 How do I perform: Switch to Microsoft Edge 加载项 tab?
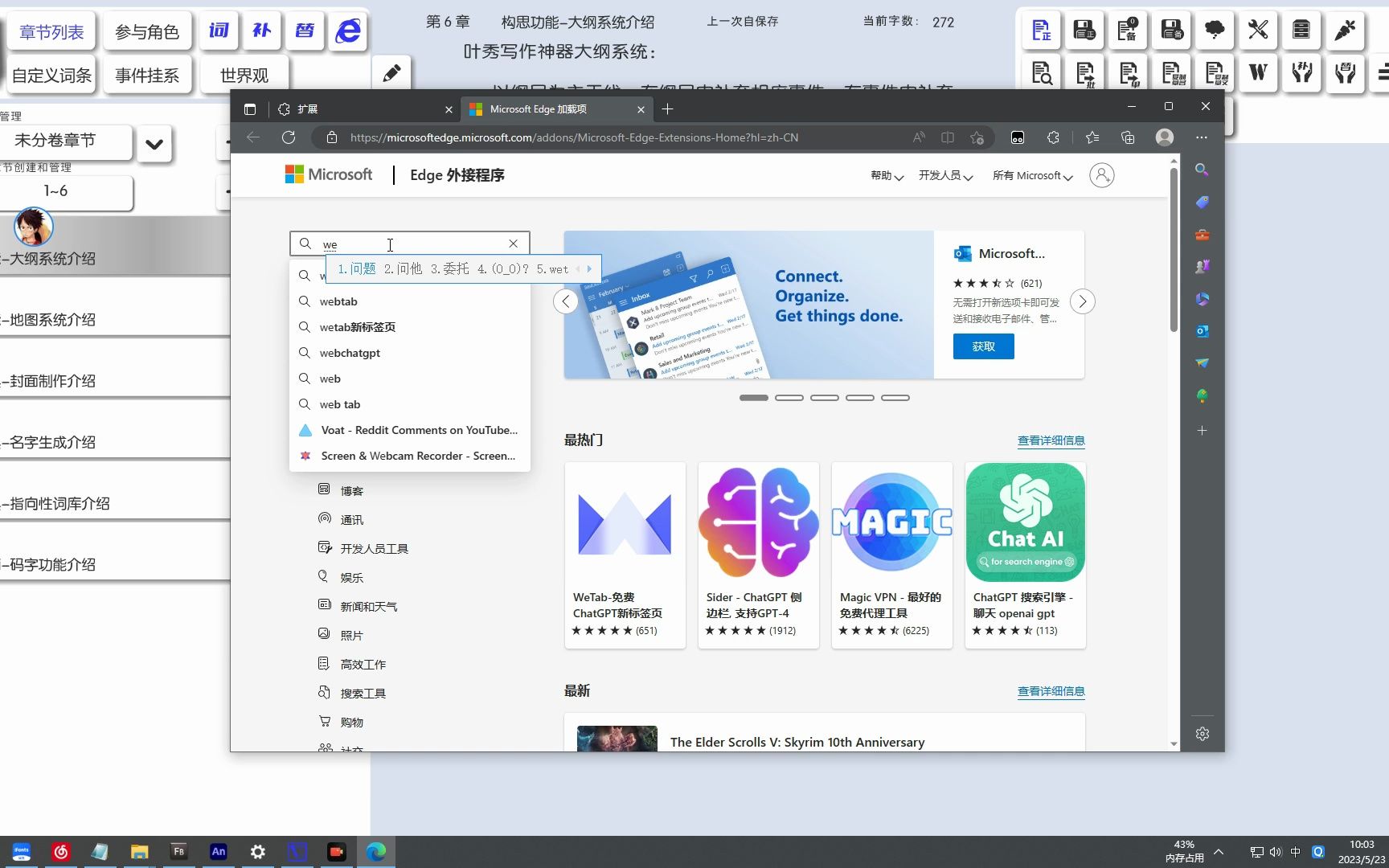tap(556, 109)
